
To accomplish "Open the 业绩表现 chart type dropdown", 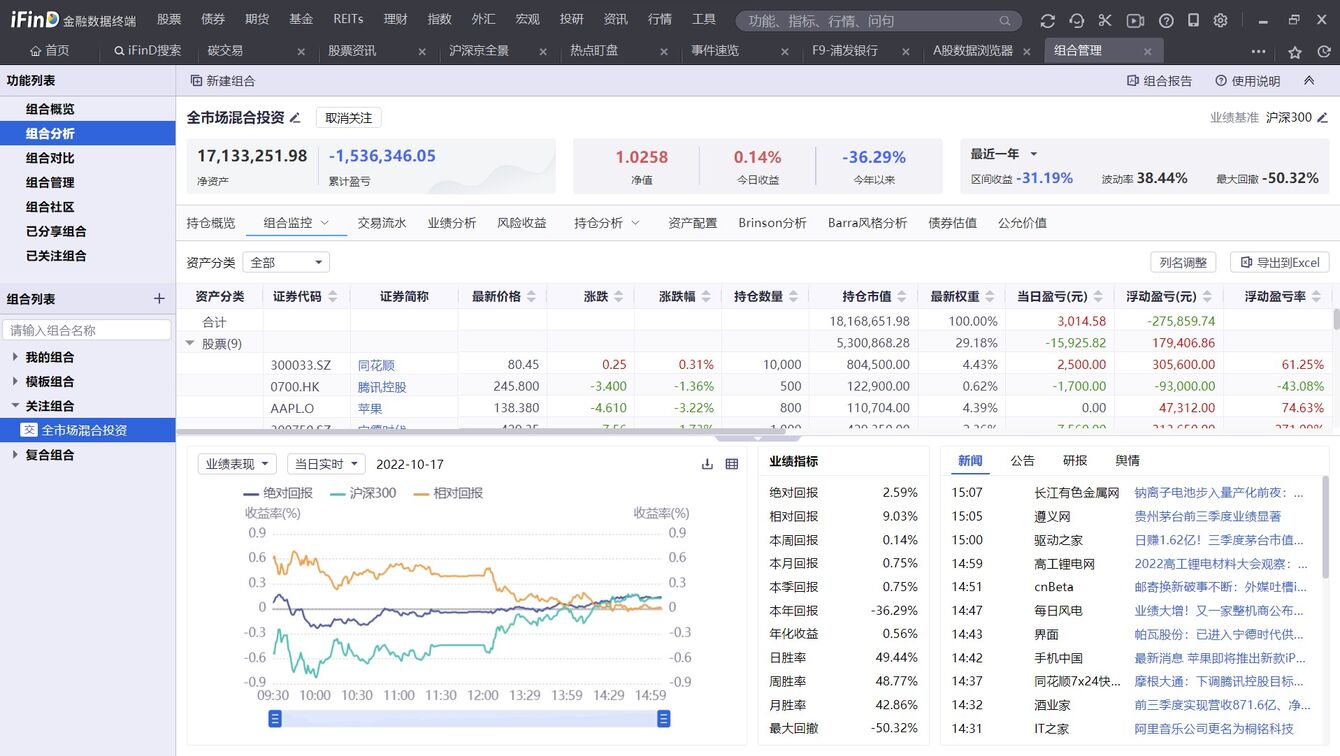I will click(237, 464).
